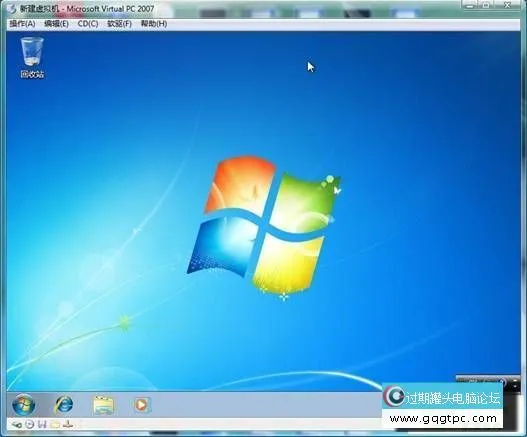
Task: Open the 操作(A) menu
Action: click(23, 24)
